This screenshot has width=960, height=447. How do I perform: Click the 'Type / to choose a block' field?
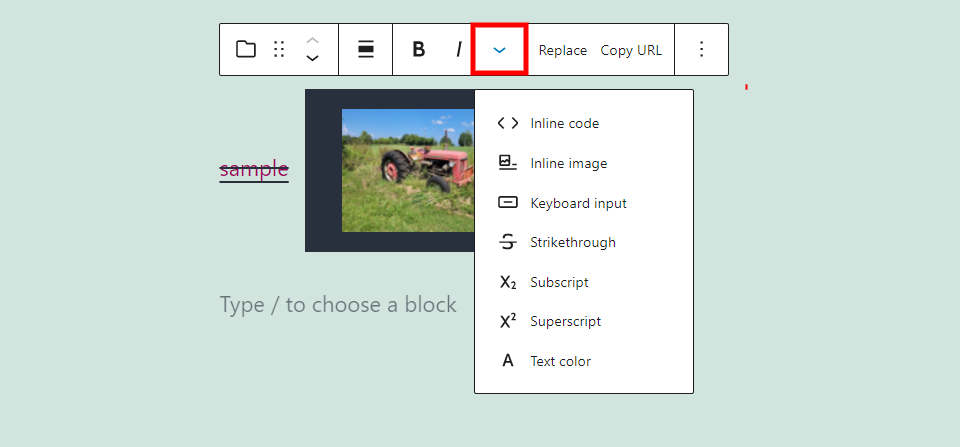click(x=338, y=304)
